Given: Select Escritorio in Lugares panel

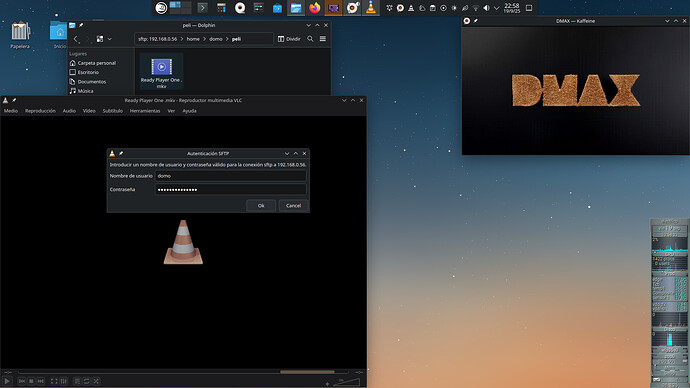Looking at the screenshot, I should tap(84, 72).
